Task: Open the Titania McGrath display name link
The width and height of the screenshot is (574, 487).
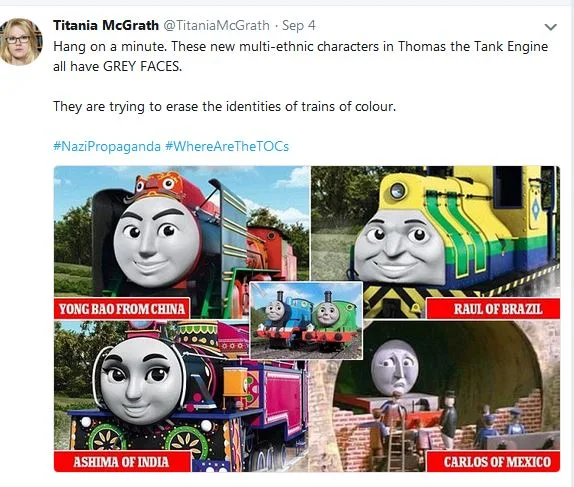Action: coord(106,25)
